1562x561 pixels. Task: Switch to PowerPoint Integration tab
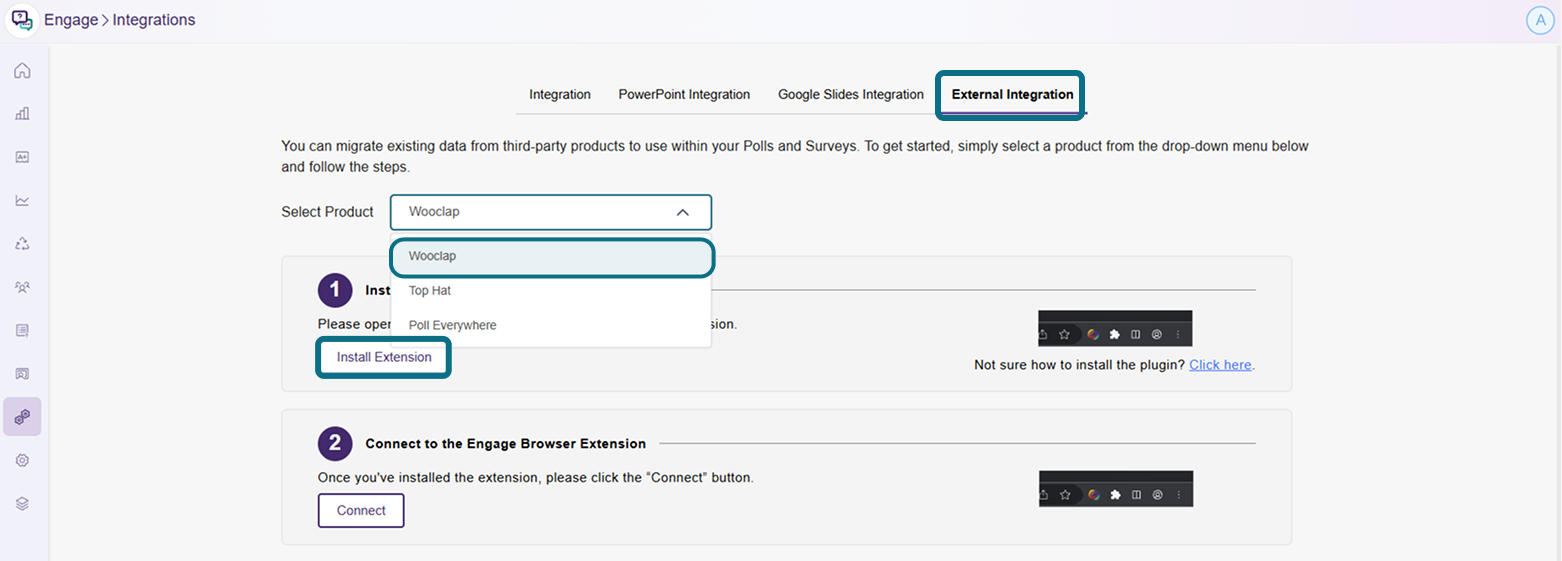coord(684,95)
